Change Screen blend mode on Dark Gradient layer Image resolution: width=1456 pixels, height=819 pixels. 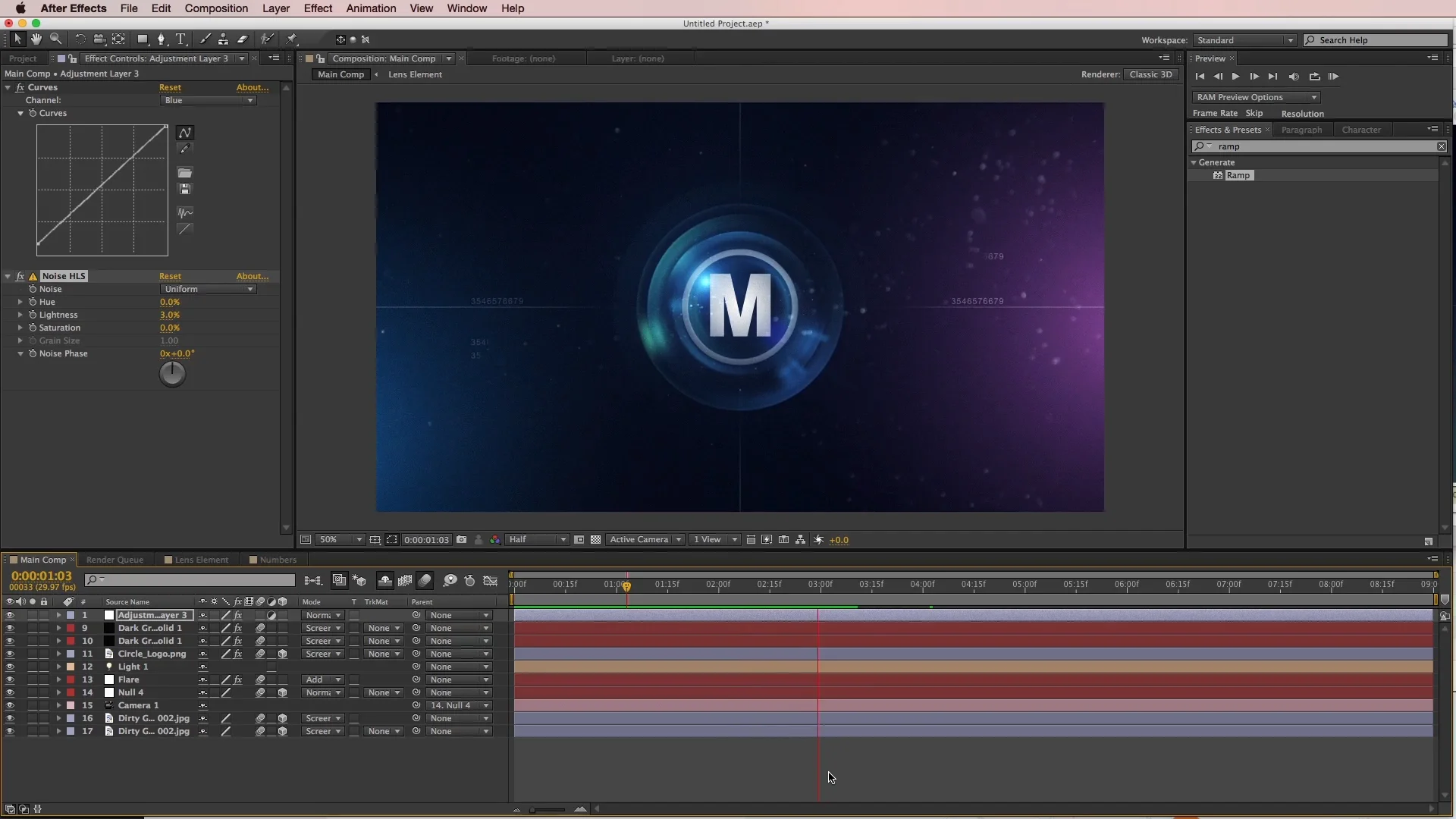click(x=322, y=628)
